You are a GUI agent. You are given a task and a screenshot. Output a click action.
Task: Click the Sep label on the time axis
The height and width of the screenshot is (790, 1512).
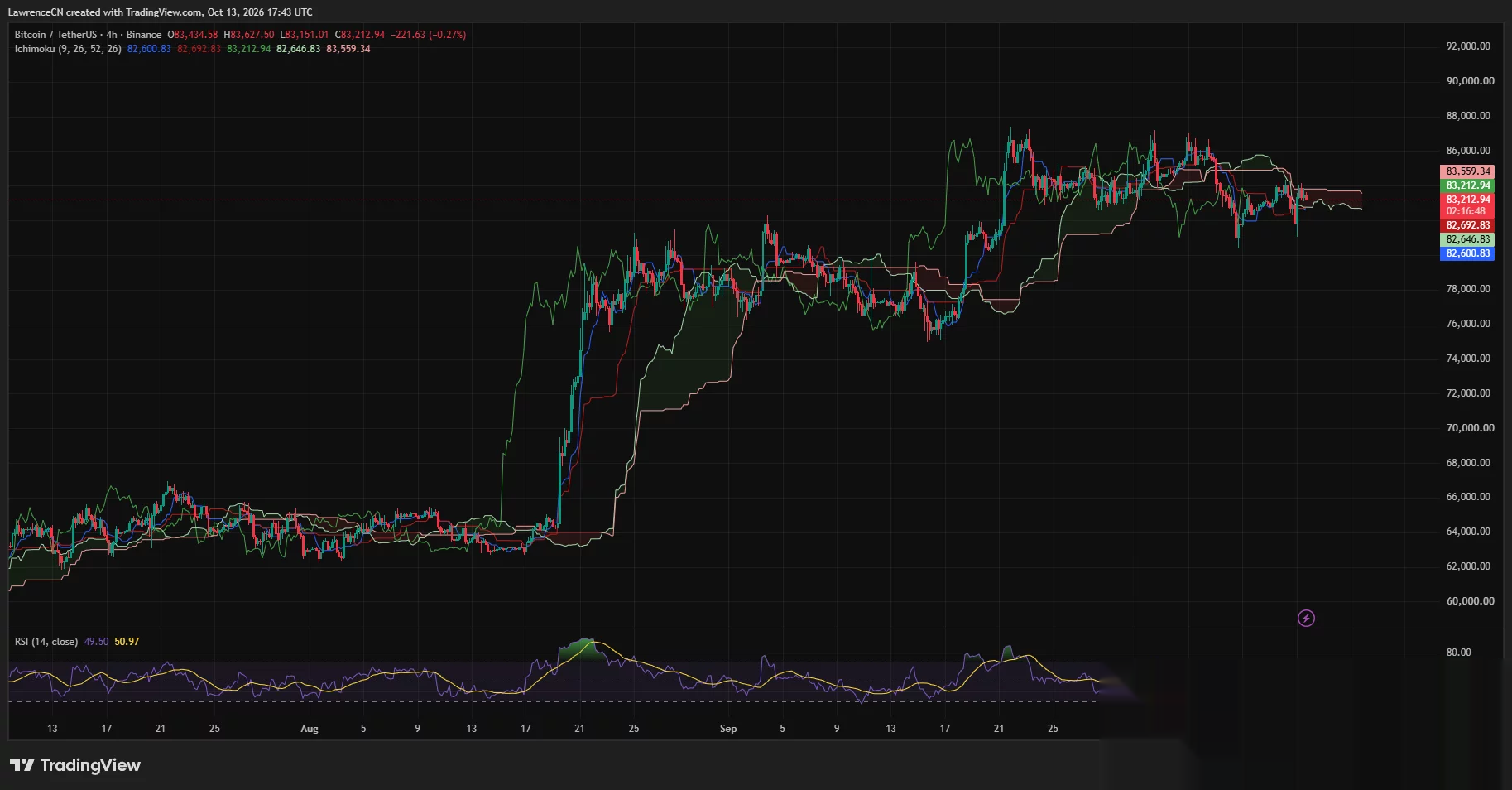pos(728,729)
